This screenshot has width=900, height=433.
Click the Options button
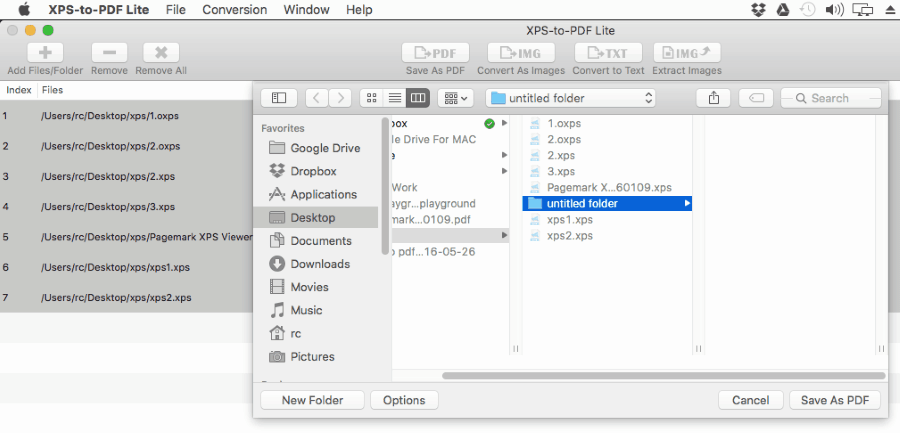[x=404, y=400]
